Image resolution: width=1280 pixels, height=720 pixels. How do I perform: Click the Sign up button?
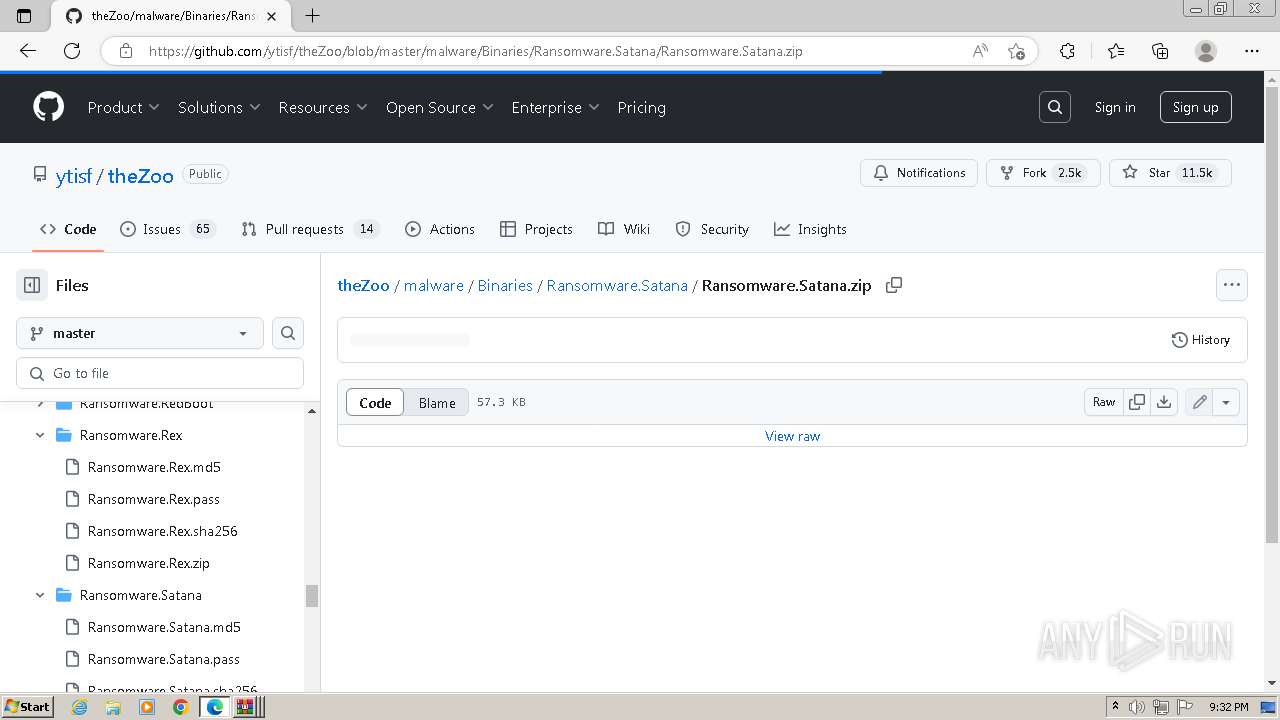(x=1195, y=107)
